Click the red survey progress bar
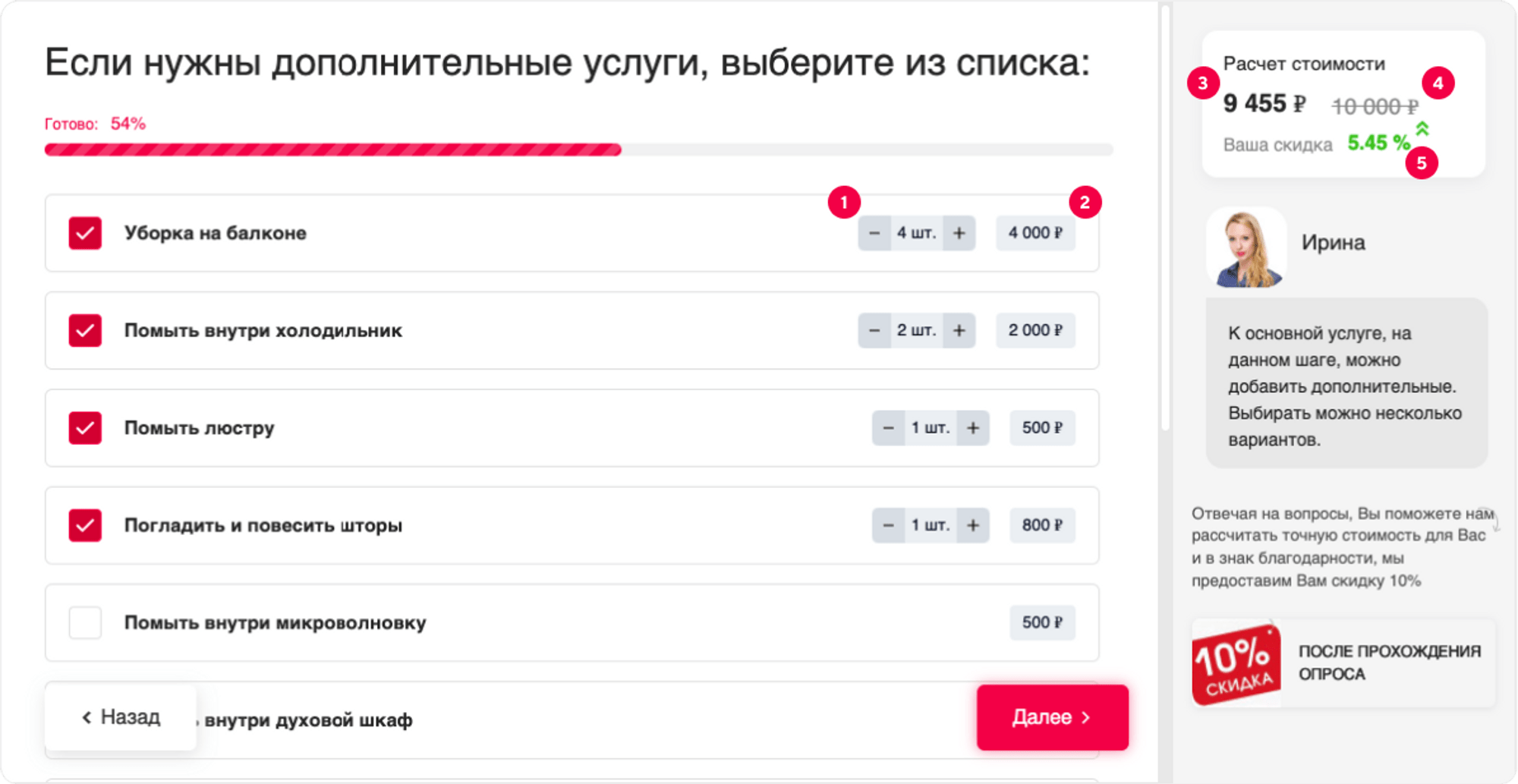 click(x=332, y=150)
